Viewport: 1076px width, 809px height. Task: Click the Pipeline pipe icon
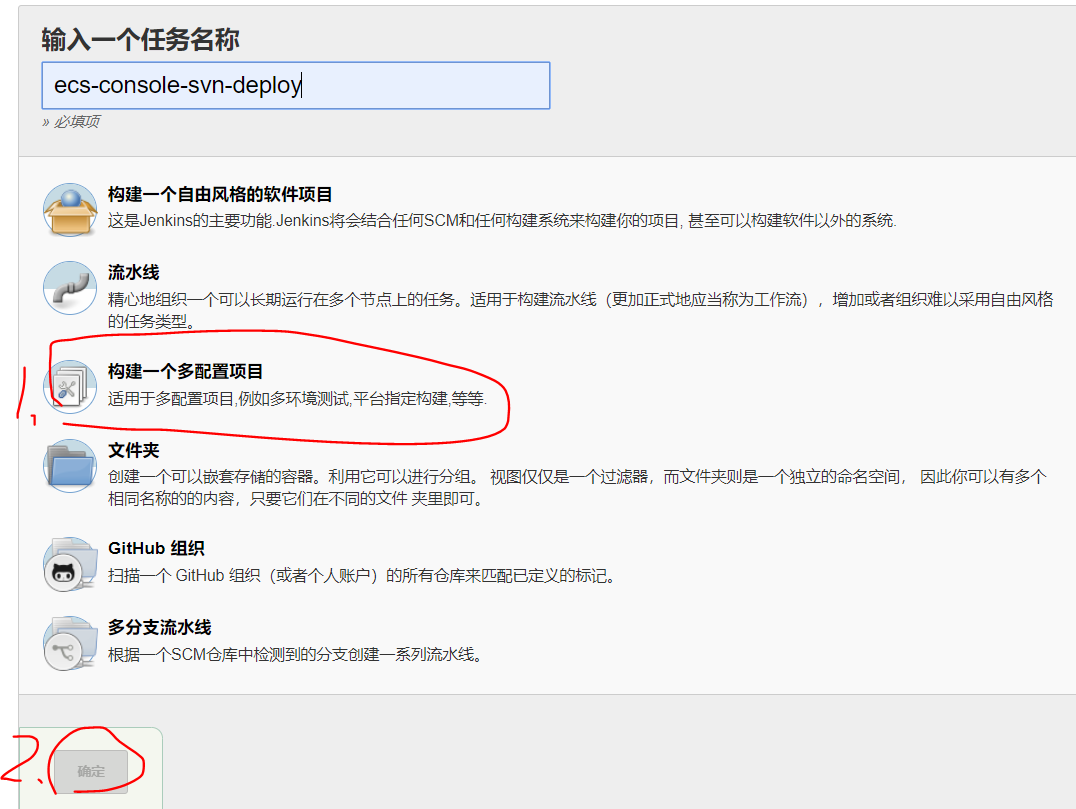point(70,288)
